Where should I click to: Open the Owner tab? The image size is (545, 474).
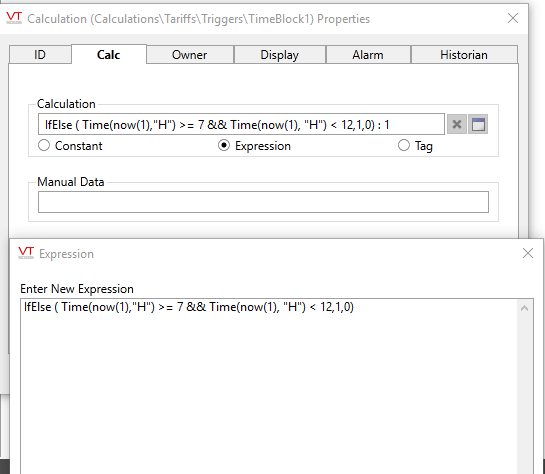[190, 55]
